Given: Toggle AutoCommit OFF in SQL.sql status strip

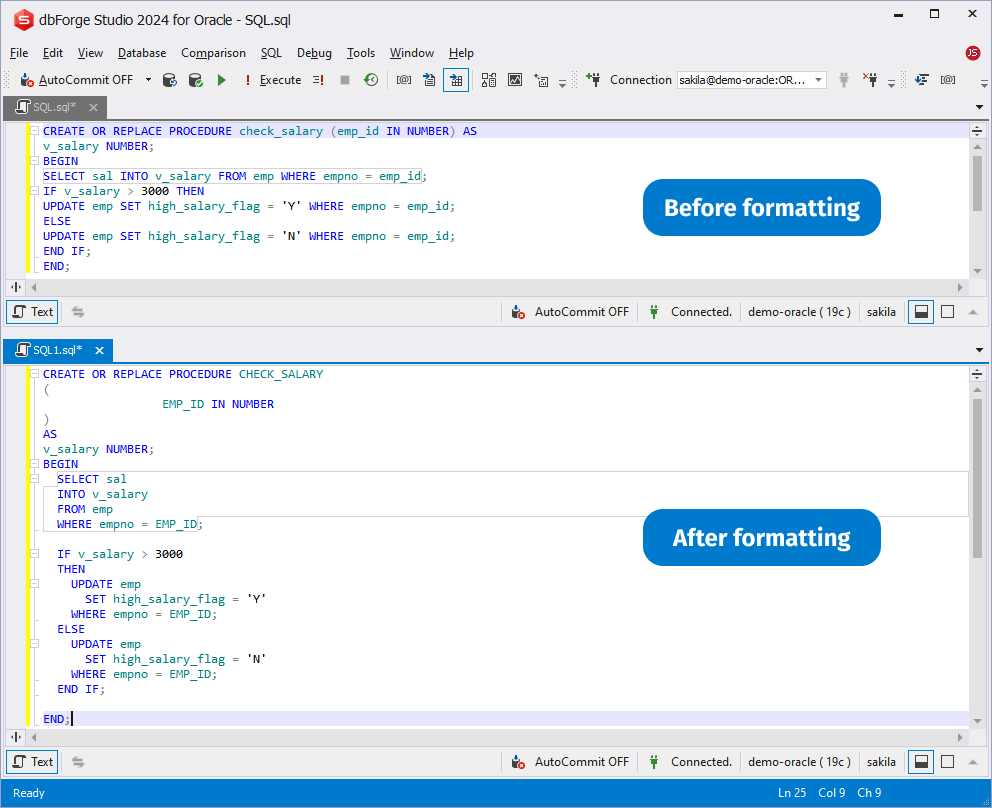Looking at the screenshot, I should 571,312.
